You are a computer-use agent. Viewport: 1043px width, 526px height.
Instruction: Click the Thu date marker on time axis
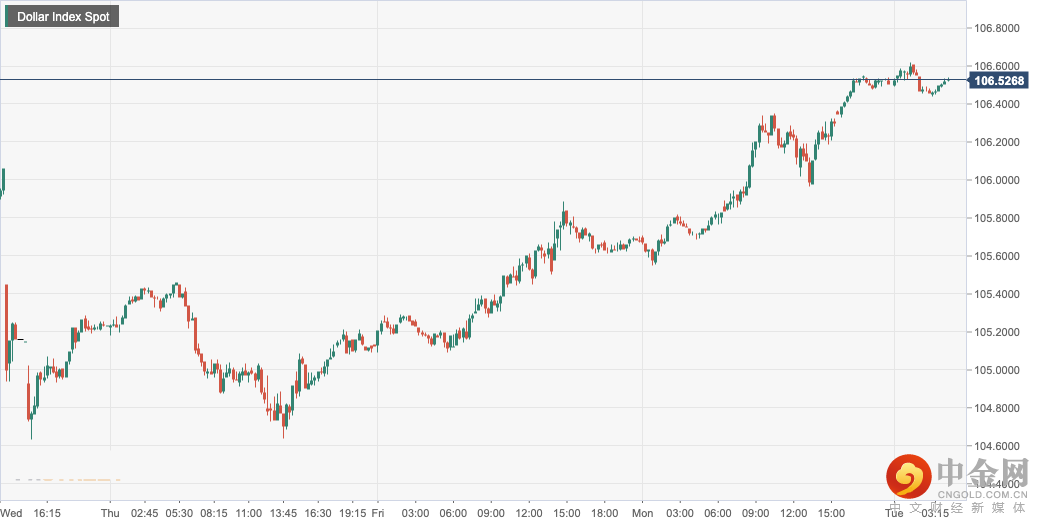[x=110, y=513]
